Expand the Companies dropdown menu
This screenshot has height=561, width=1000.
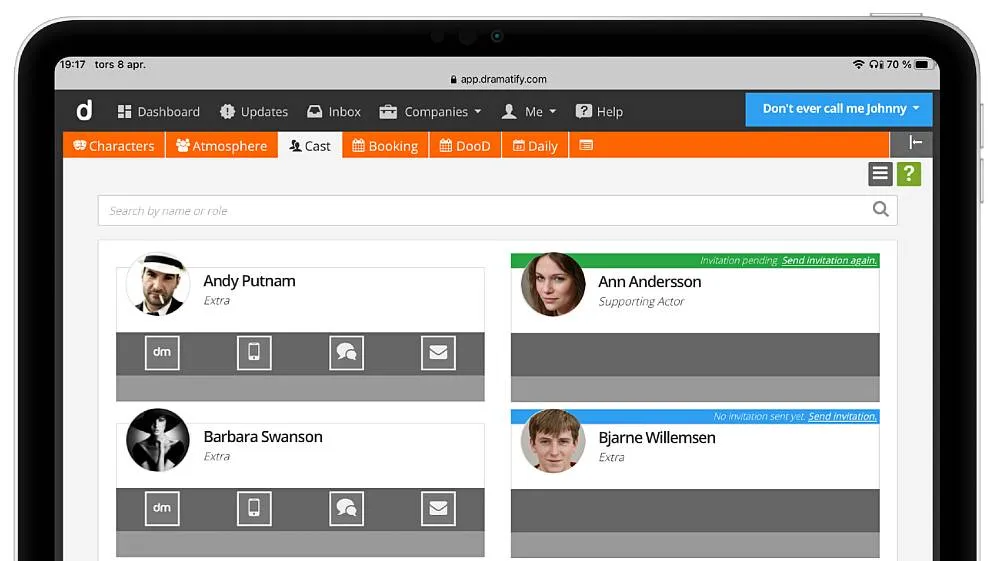point(430,112)
